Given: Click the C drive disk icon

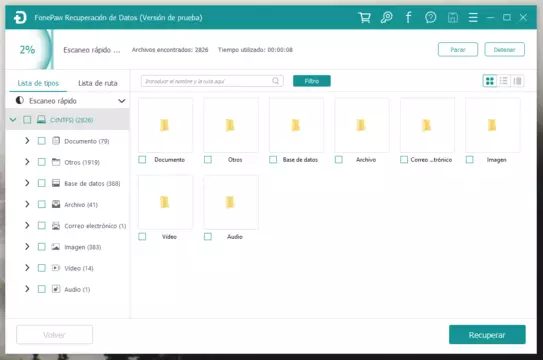Looking at the screenshot, I should (x=42, y=120).
